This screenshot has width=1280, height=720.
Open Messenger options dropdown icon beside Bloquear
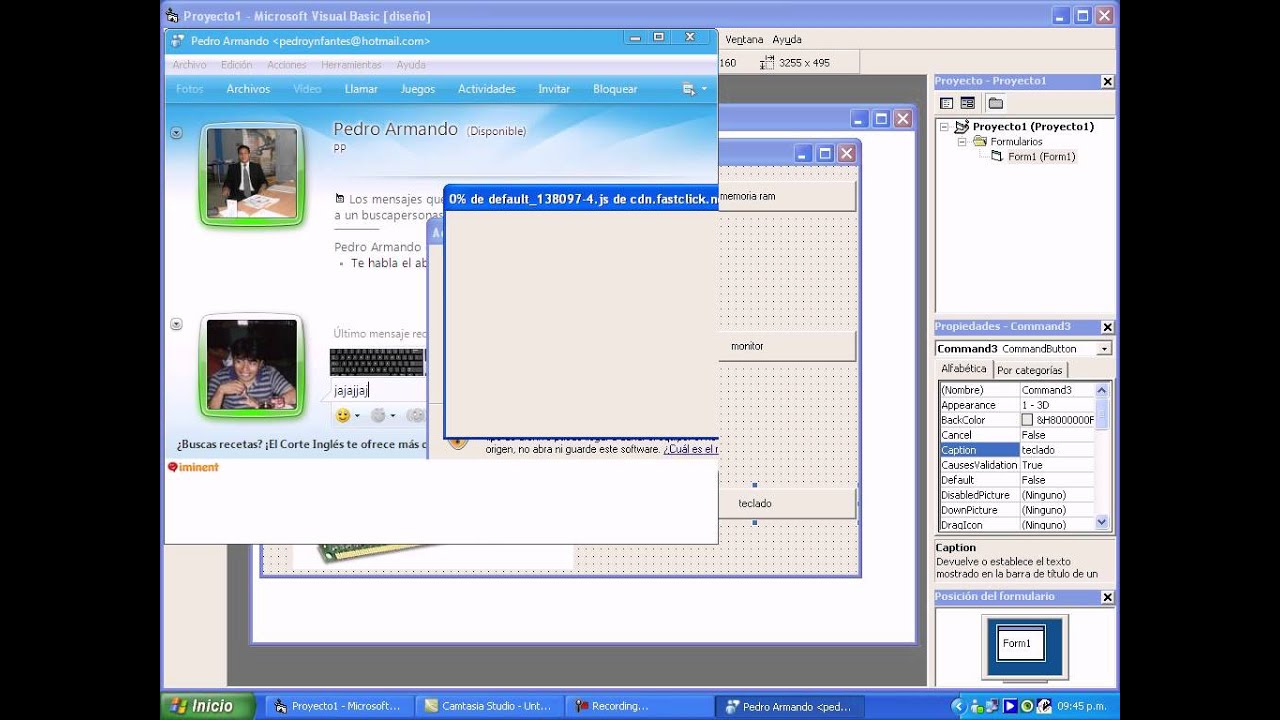point(694,89)
